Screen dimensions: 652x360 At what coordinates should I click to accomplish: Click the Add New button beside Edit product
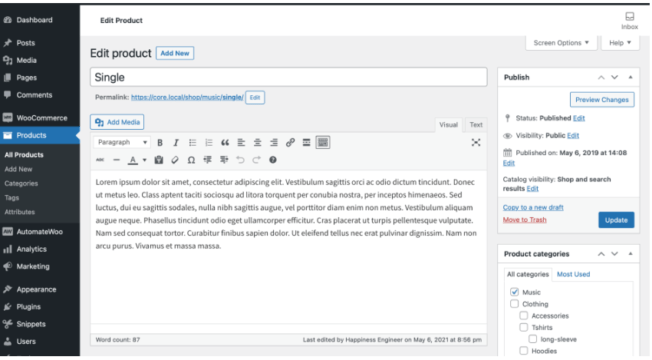tap(175, 53)
